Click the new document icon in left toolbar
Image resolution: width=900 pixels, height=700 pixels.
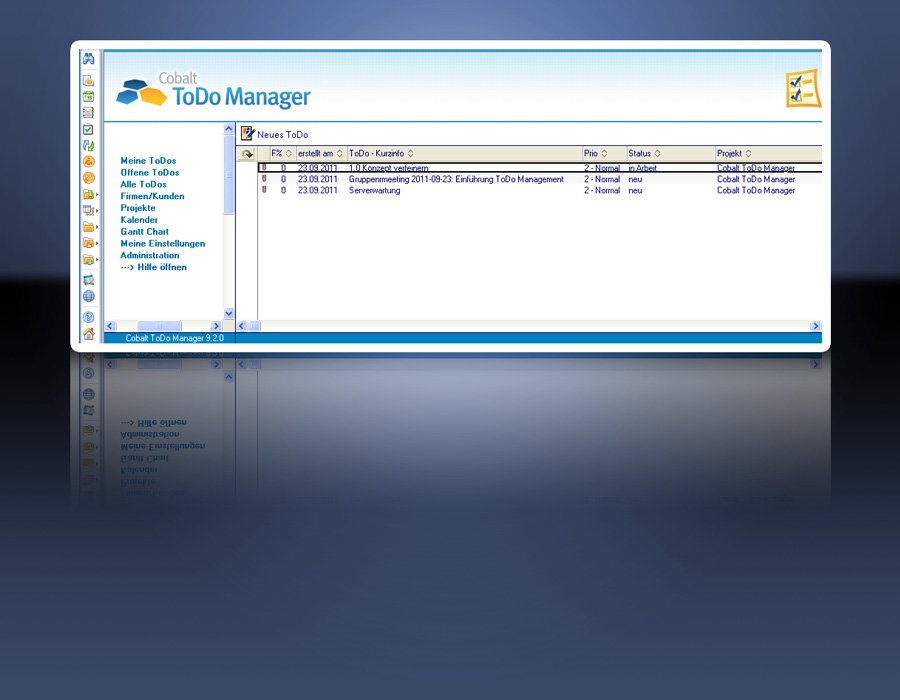[88, 80]
